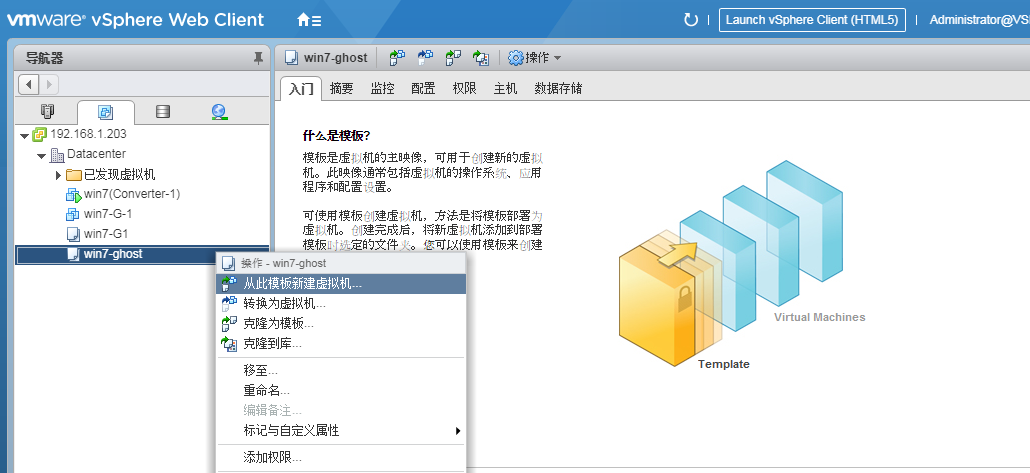
Task: Switch to Networking inventory view
Action: click(220, 112)
